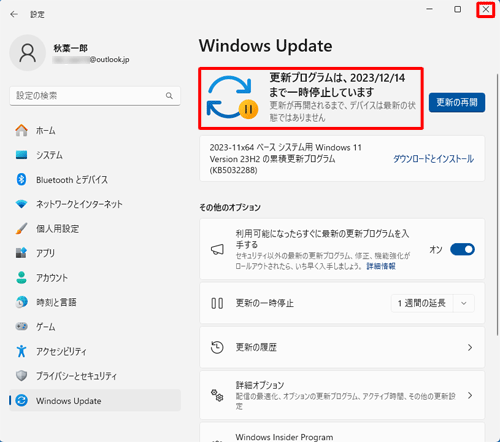The height and width of the screenshot is (442, 500).
Task: Click the KB5032288 cumulative update text
Action: [286, 159]
